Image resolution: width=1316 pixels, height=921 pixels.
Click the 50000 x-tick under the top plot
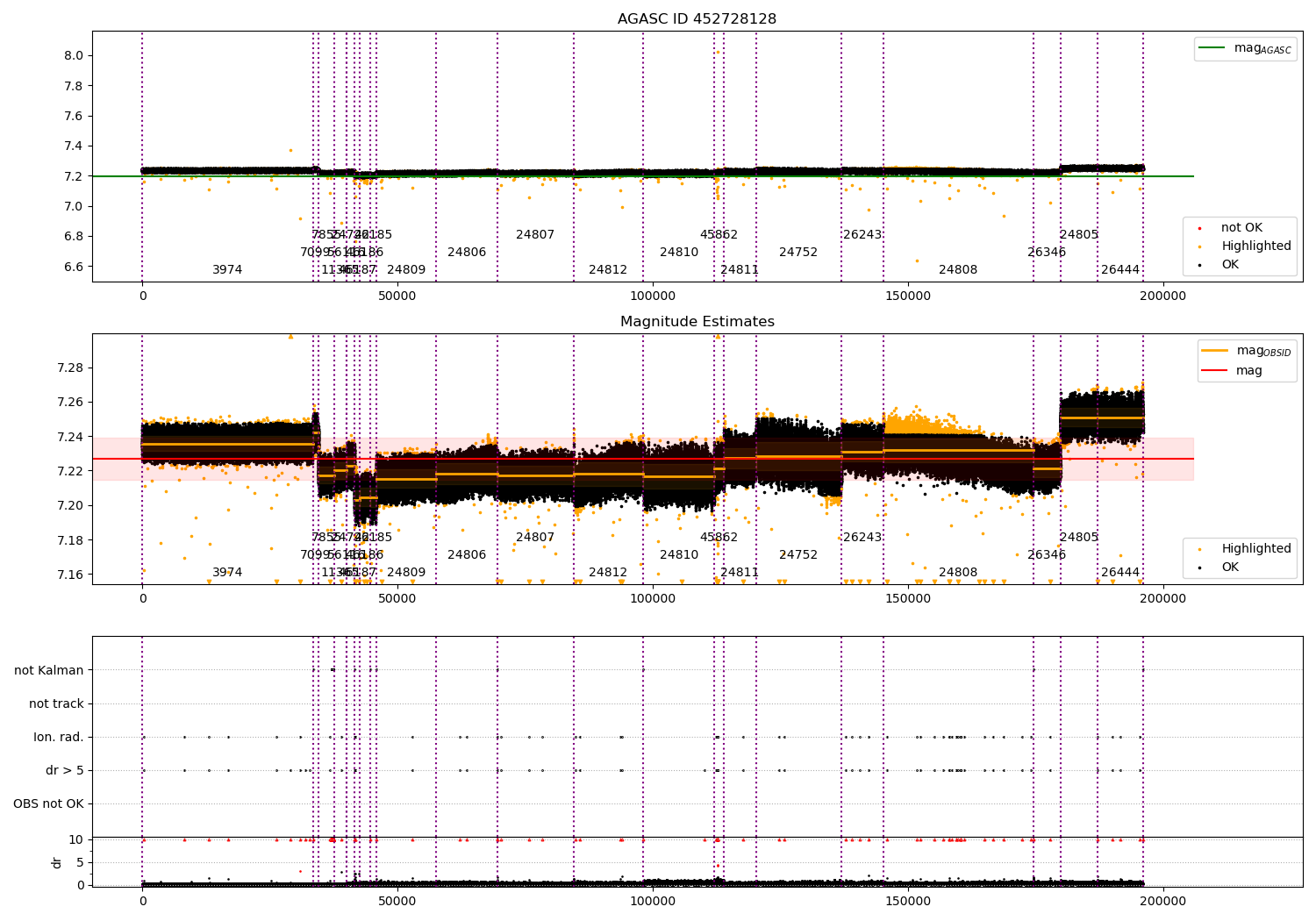click(397, 296)
